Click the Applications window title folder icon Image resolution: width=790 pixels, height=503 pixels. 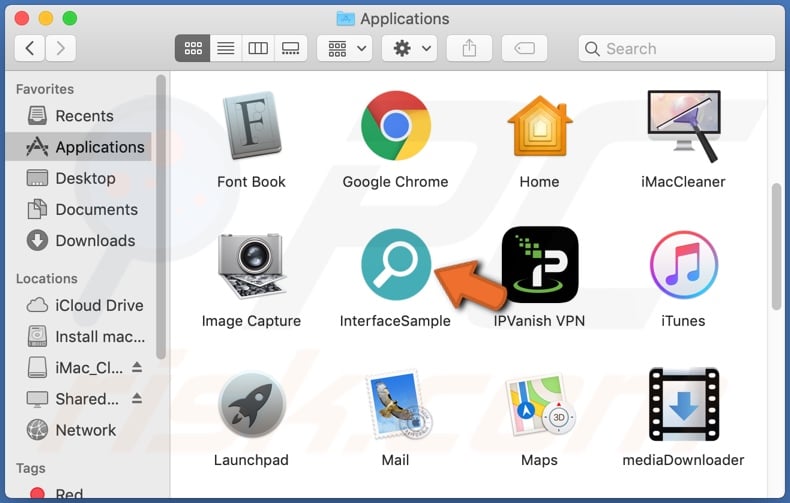[x=346, y=19]
